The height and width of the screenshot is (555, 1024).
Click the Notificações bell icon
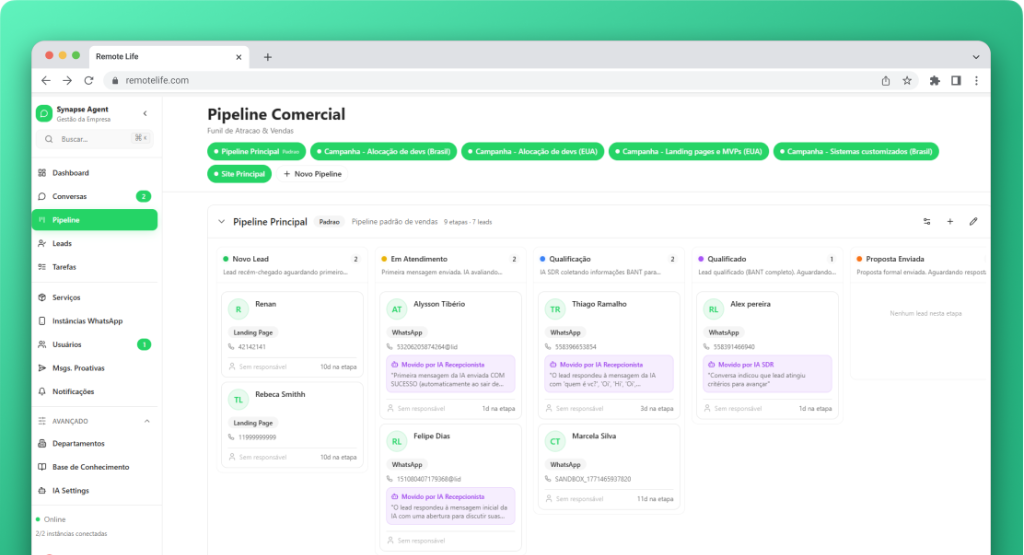coord(42,391)
